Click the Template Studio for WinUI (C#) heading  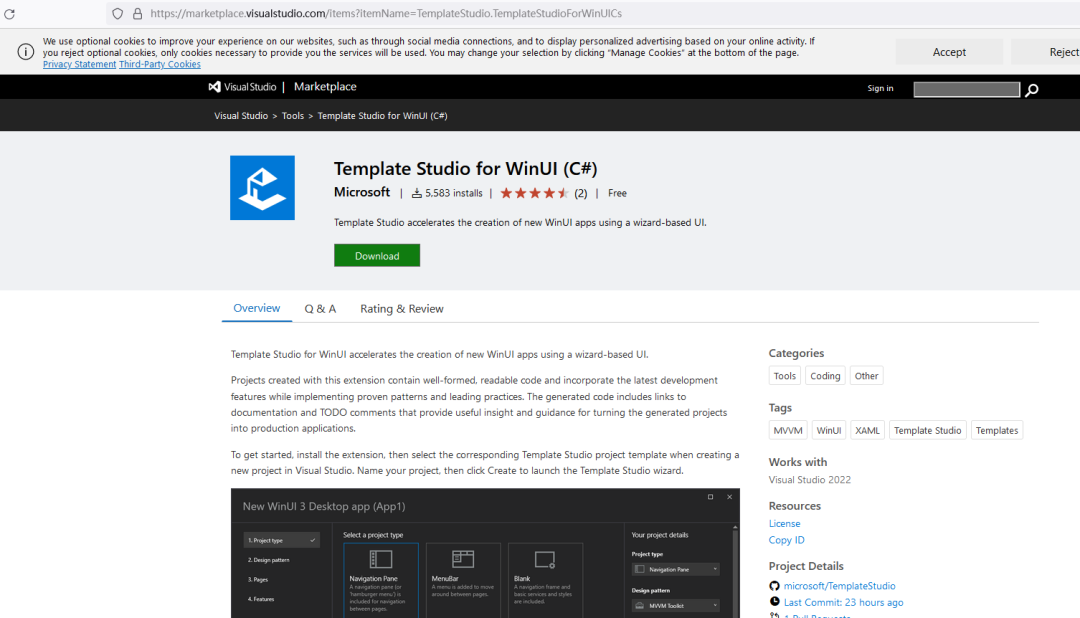point(466,169)
